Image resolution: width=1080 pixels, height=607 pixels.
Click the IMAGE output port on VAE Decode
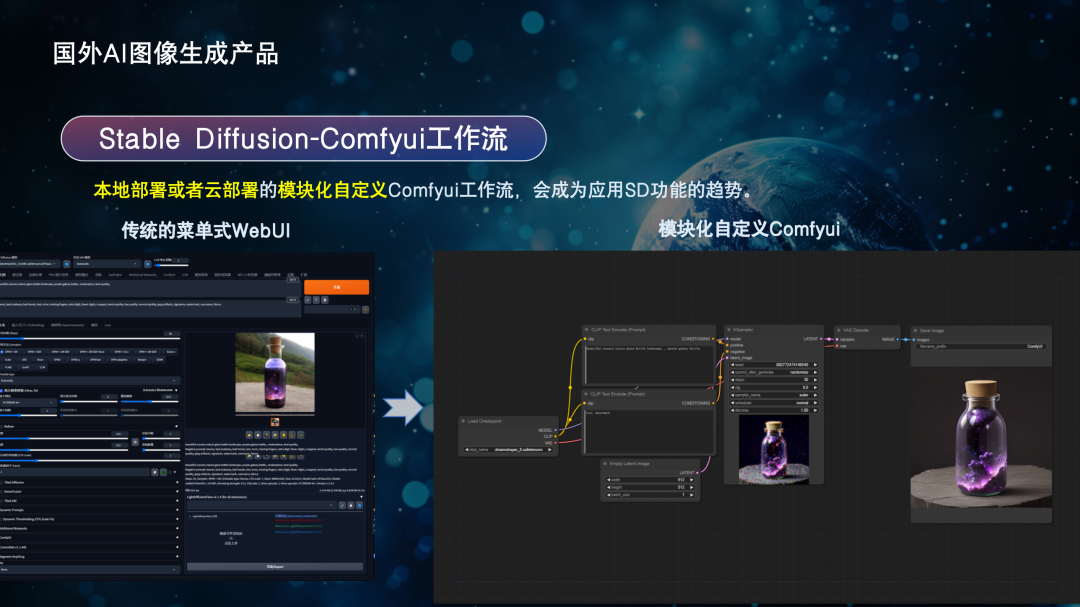[x=897, y=339]
